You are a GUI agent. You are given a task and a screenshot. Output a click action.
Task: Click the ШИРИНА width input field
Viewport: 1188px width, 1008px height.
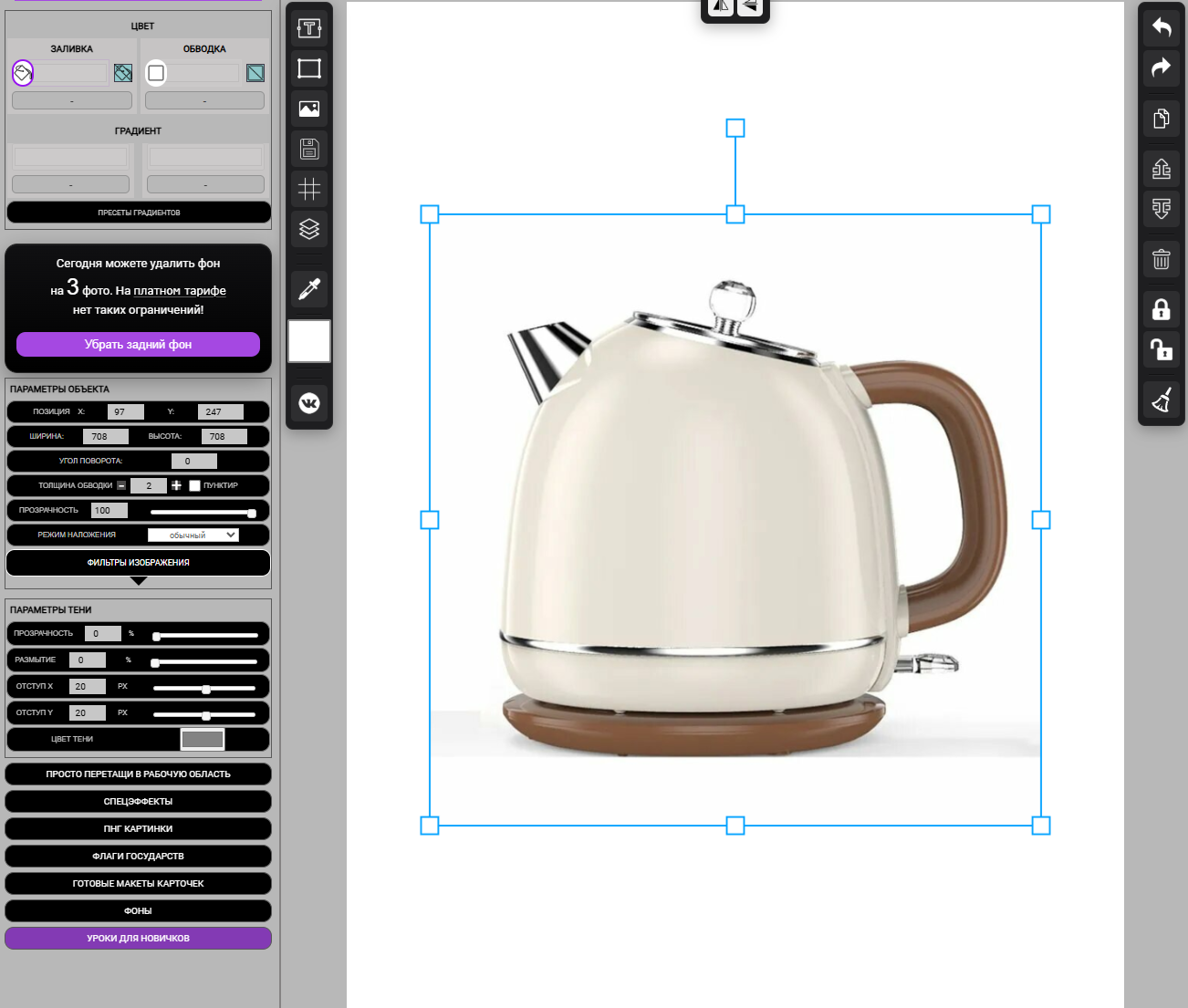(x=106, y=436)
